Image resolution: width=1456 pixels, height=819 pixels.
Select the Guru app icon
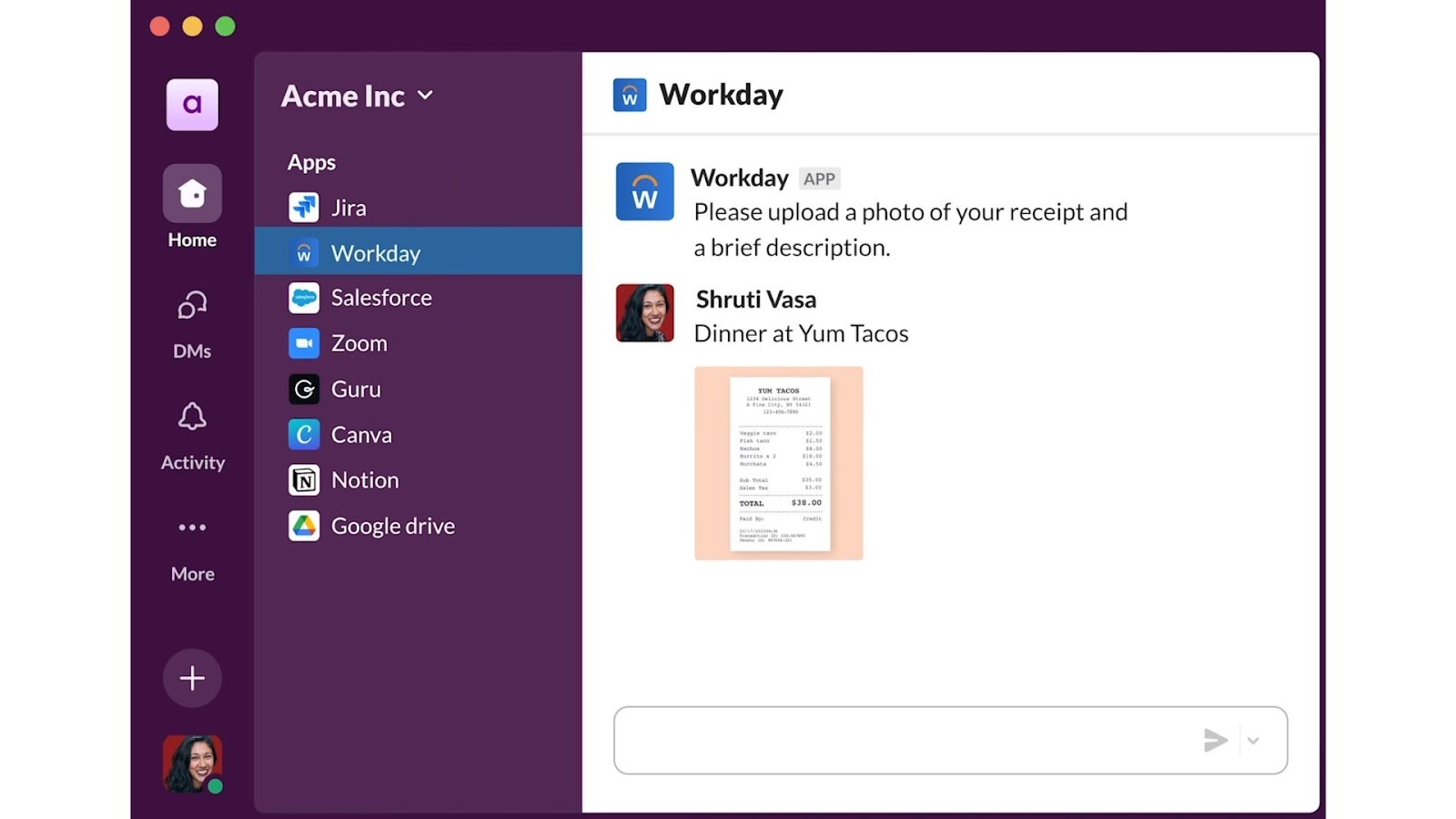coord(303,389)
